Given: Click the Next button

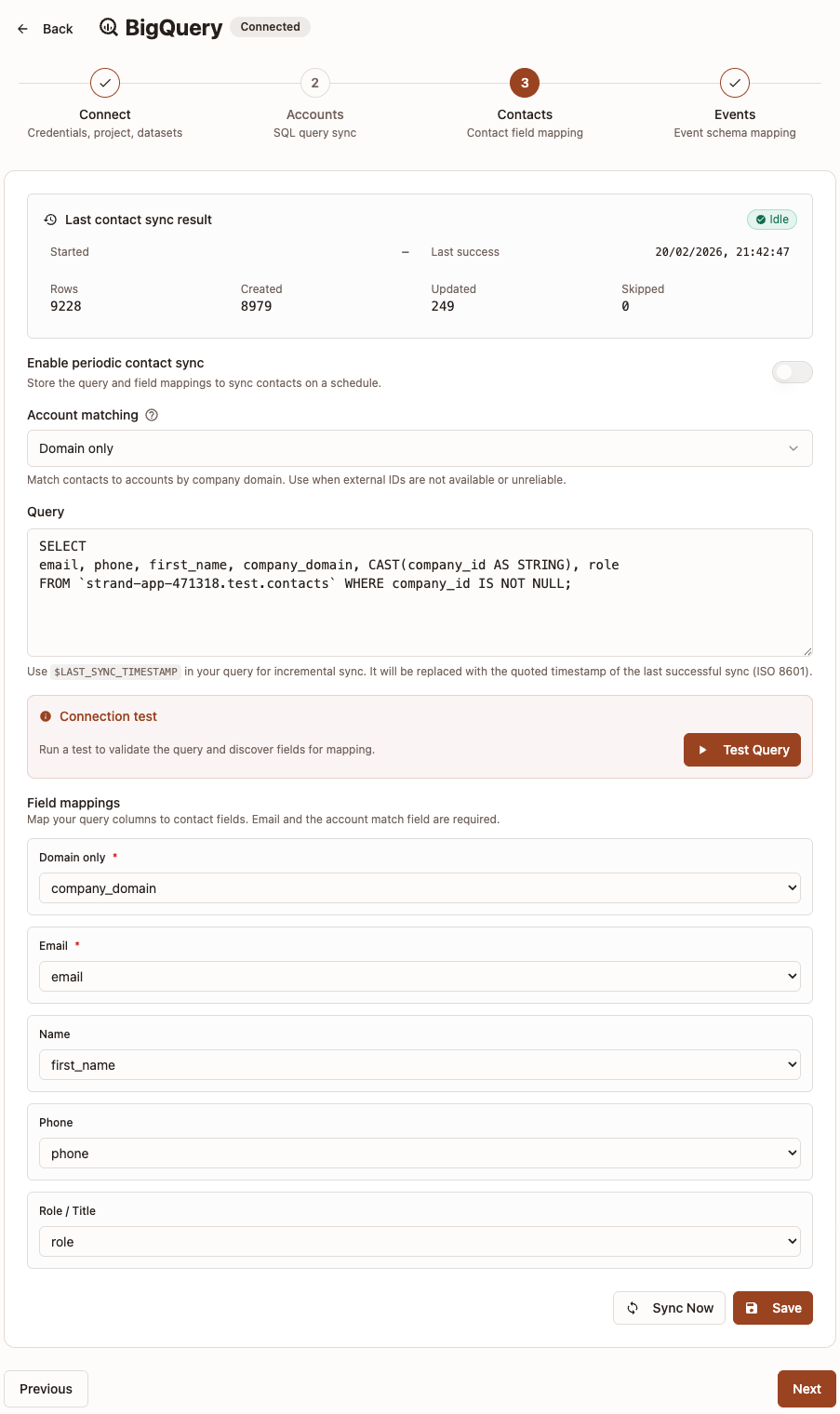Looking at the screenshot, I should click(806, 1388).
